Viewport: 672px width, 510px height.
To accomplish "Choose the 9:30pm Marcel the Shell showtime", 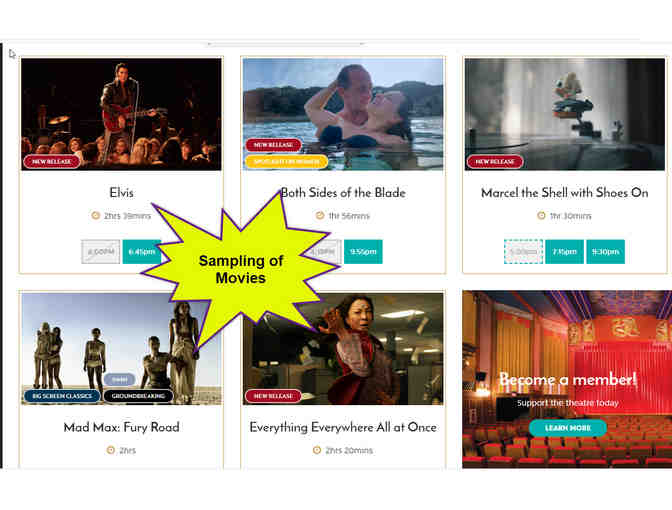I will [x=606, y=252].
